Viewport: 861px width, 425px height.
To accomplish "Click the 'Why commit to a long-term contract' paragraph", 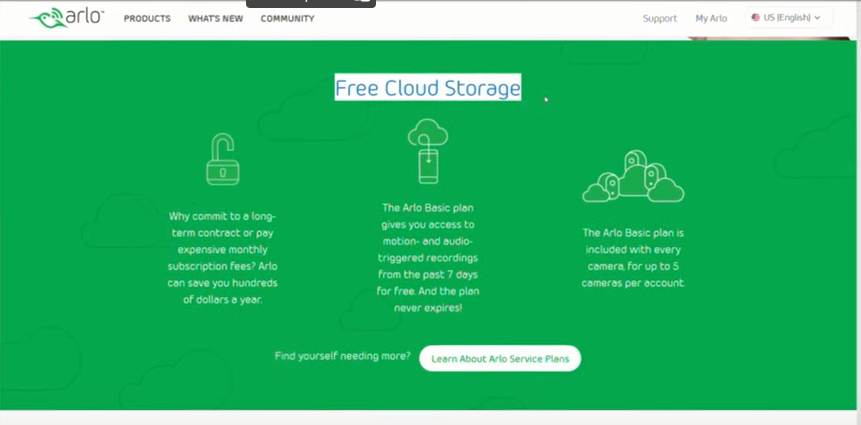I will [222, 258].
